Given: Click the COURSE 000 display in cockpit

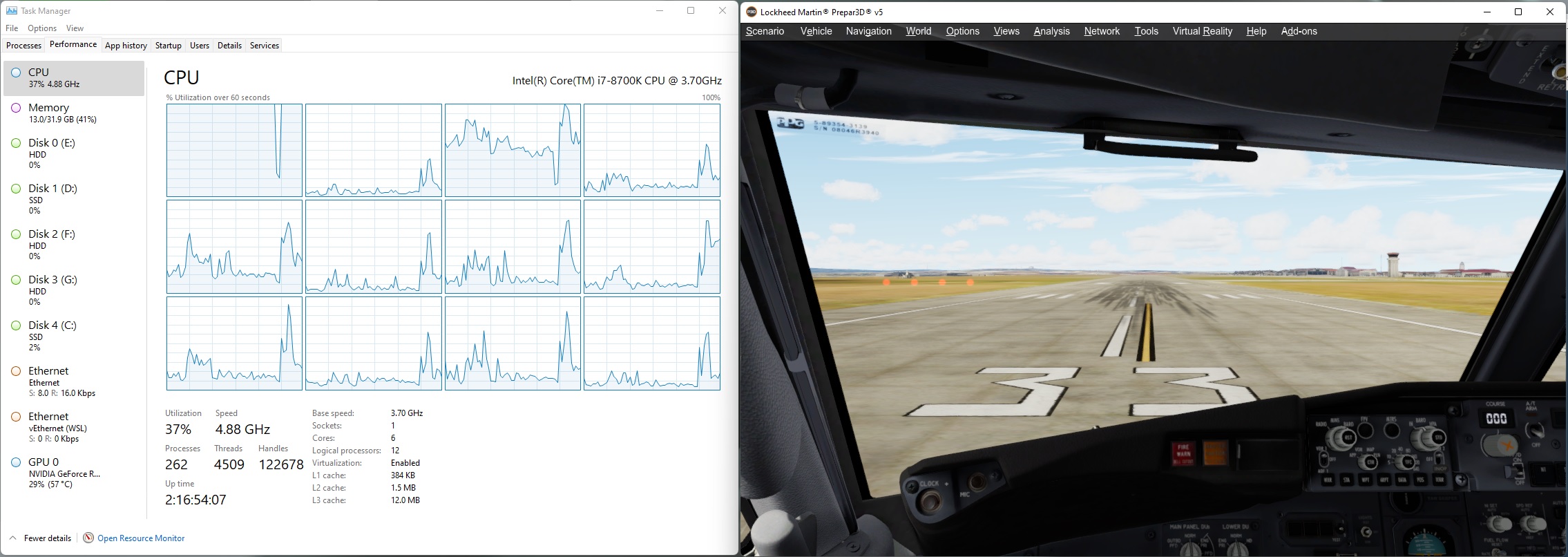Looking at the screenshot, I should point(1496,418).
